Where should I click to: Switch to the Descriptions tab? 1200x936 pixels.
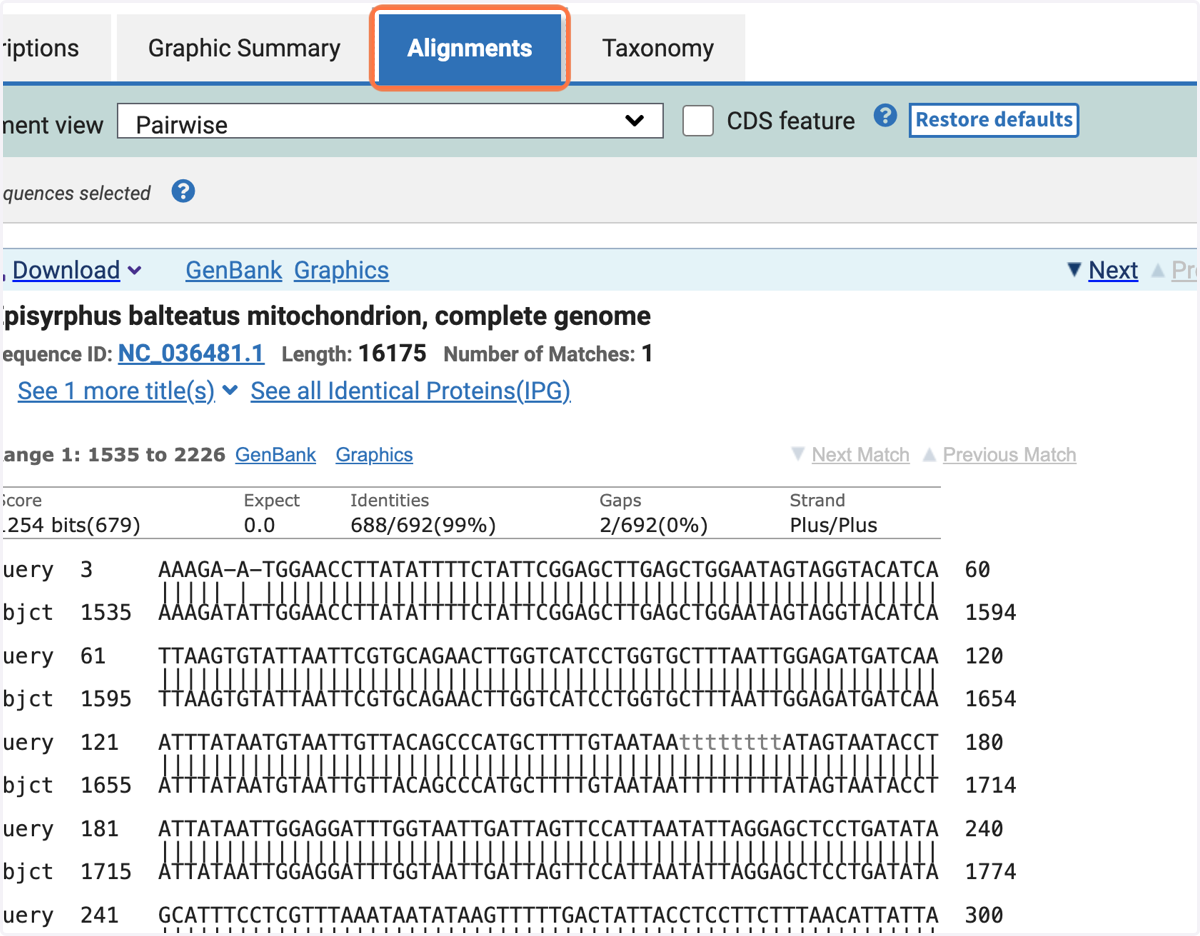(x=54, y=48)
